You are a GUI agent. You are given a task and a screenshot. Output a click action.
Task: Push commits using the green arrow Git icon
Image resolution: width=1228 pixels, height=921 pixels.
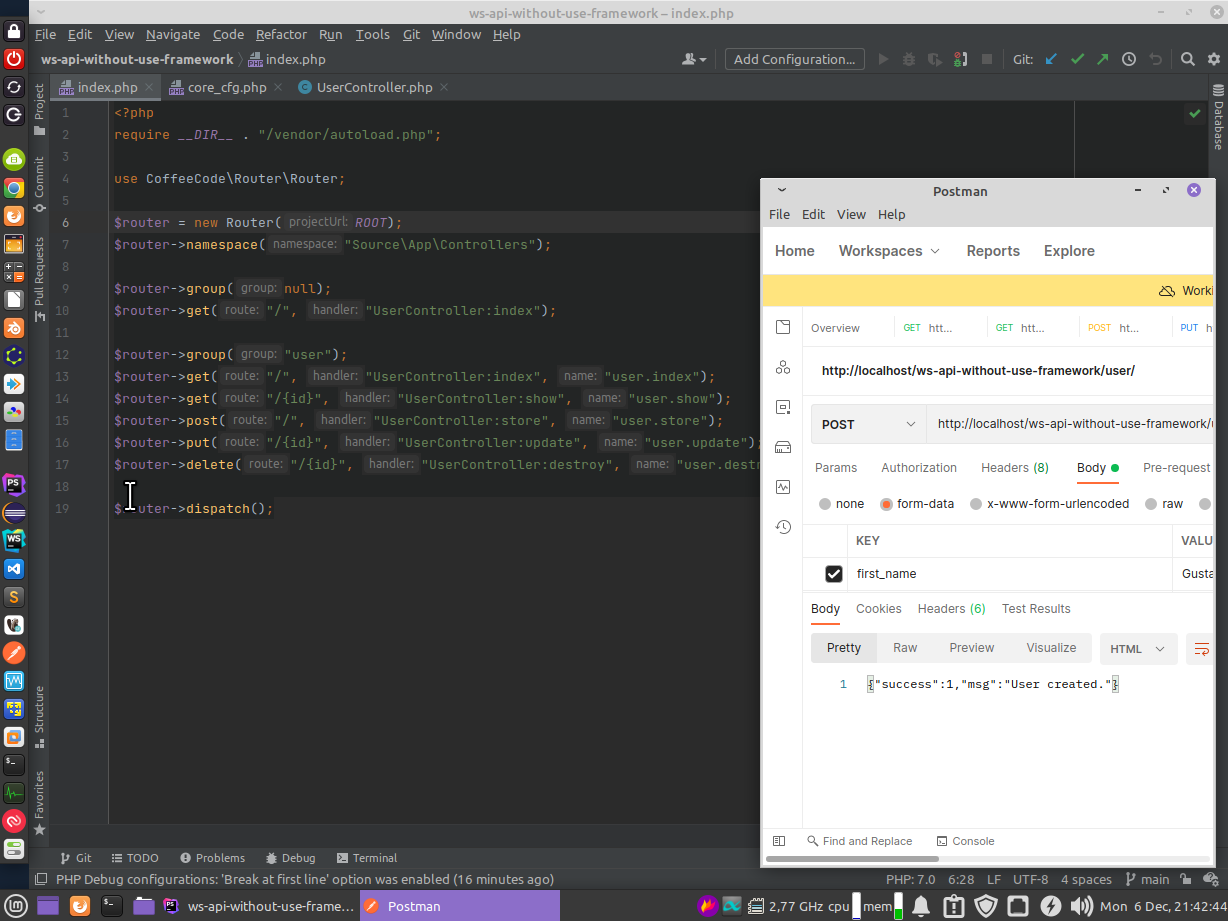click(x=1102, y=59)
